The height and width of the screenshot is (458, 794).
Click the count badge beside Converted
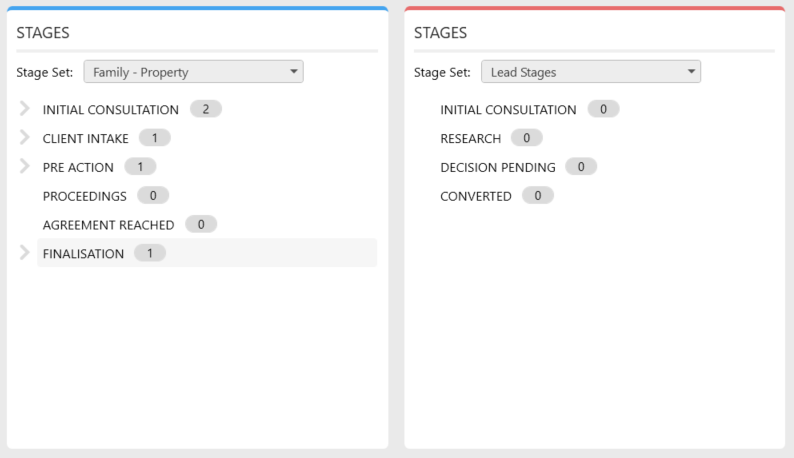click(538, 196)
